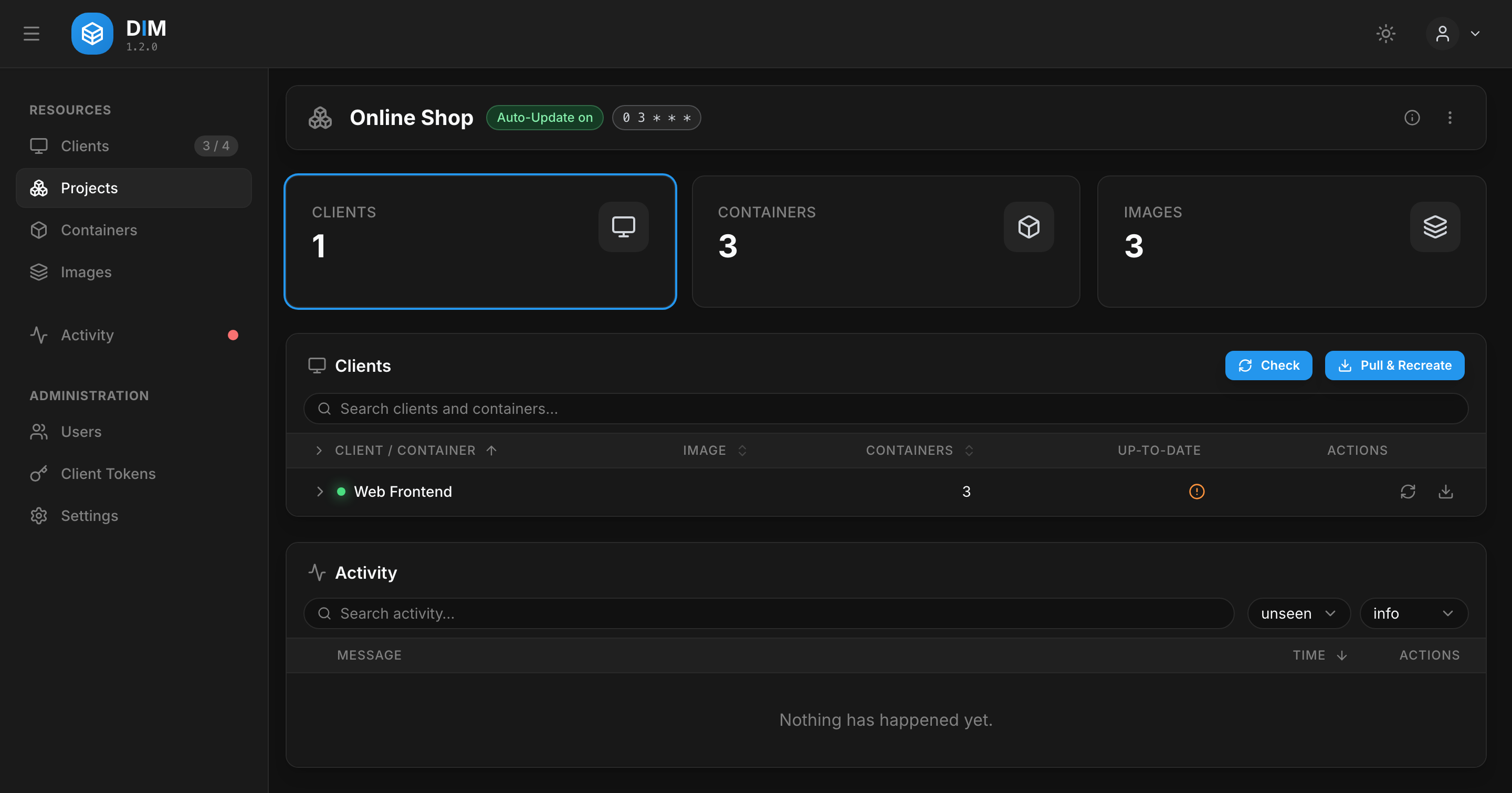Open the unseen filter dropdown

(1299, 613)
